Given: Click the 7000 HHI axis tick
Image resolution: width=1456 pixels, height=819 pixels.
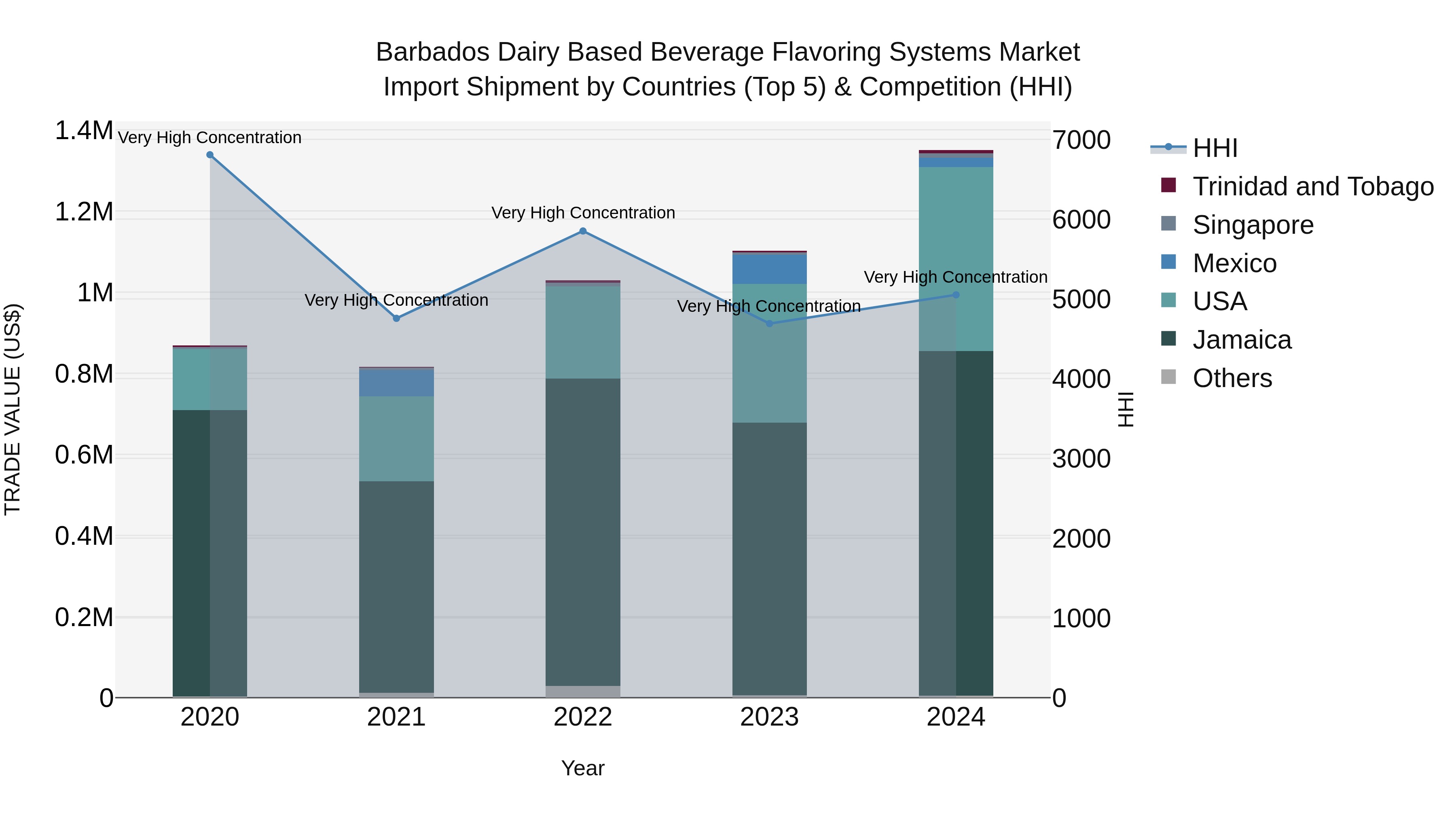Looking at the screenshot, I should pyautogui.click(x=1081, y=140).
